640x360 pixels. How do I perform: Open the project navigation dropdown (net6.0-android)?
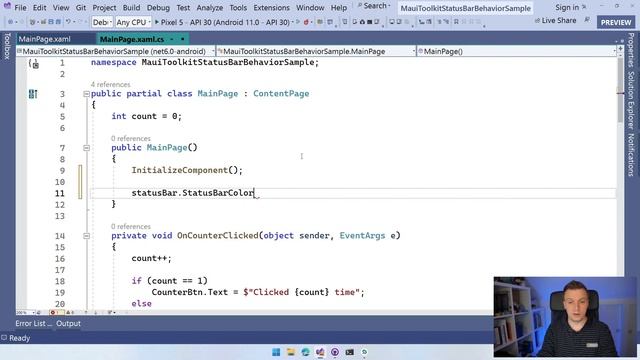point(116,51)
